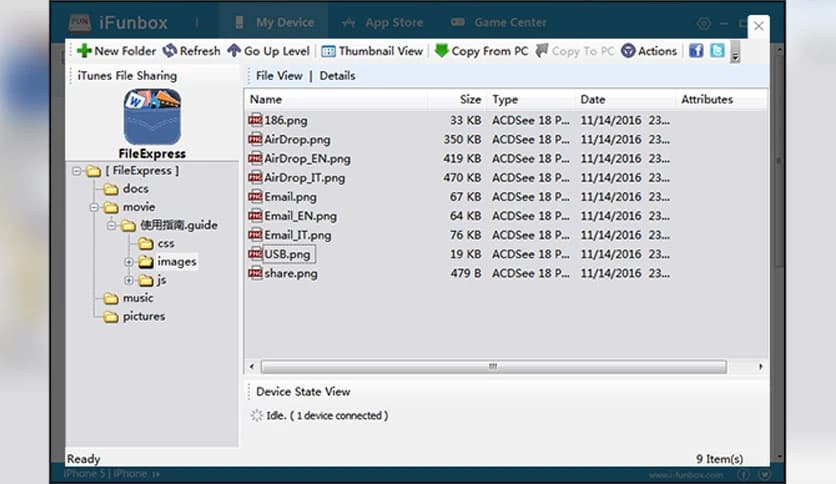
Task: Expand the js folder node
Action: (129, 280)
